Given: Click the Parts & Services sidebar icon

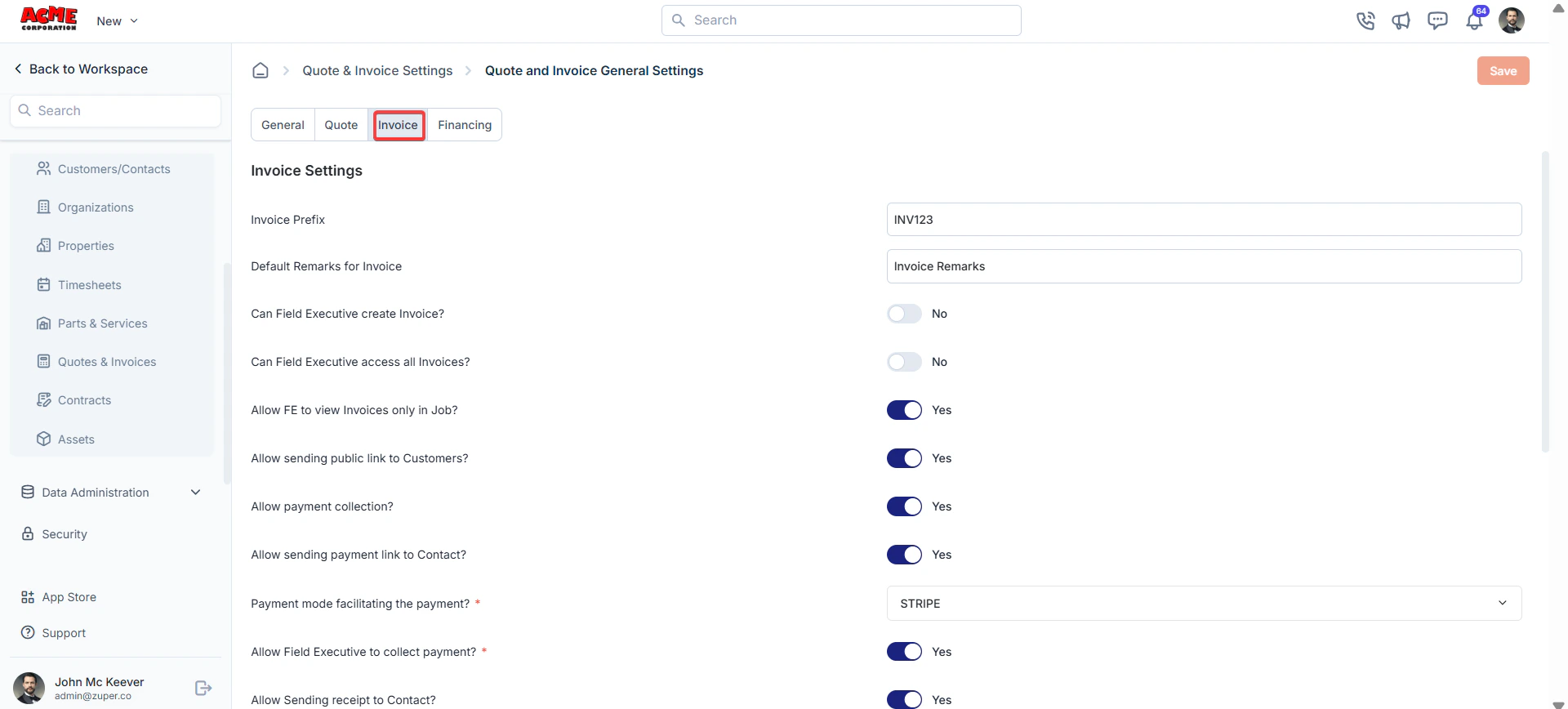Looking at the screenshot, I should [43, 323].
